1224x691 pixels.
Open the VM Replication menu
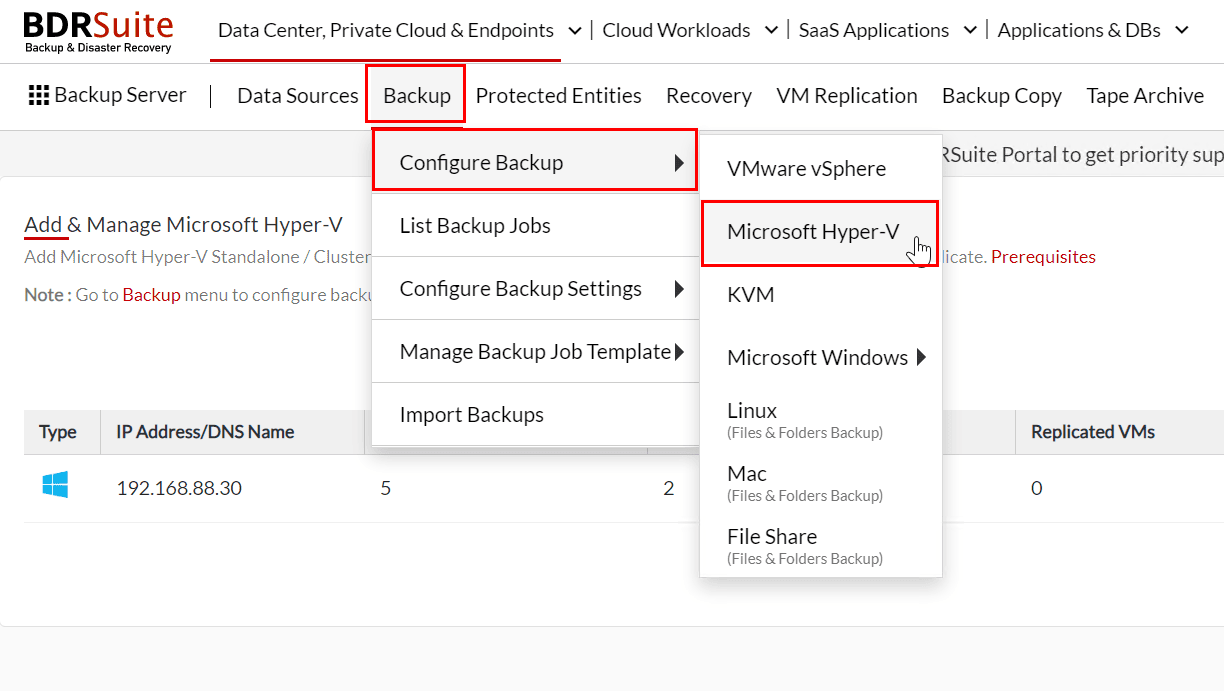(x=847, y=96)
